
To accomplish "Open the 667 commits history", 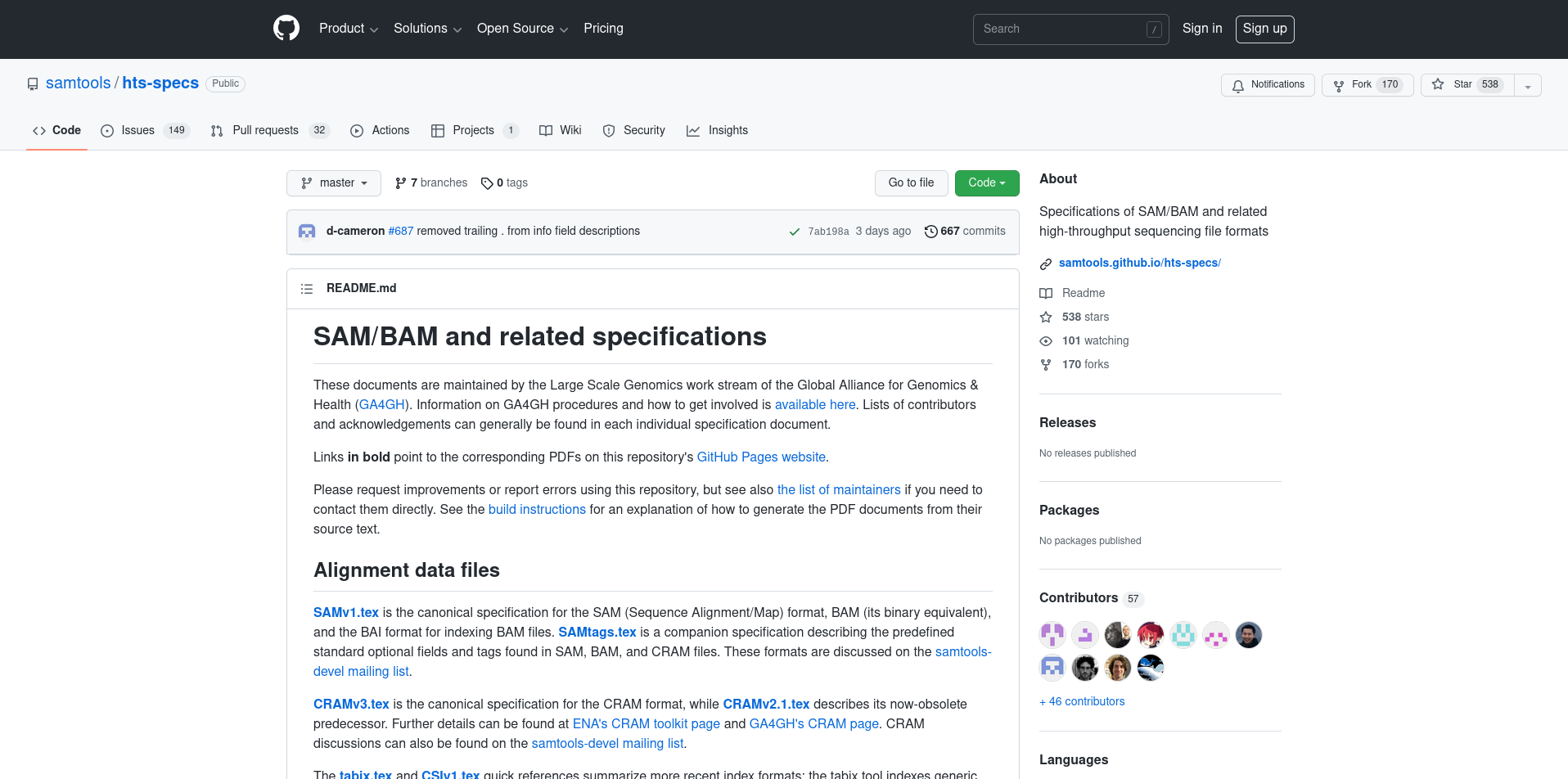I will pos(965,232).
